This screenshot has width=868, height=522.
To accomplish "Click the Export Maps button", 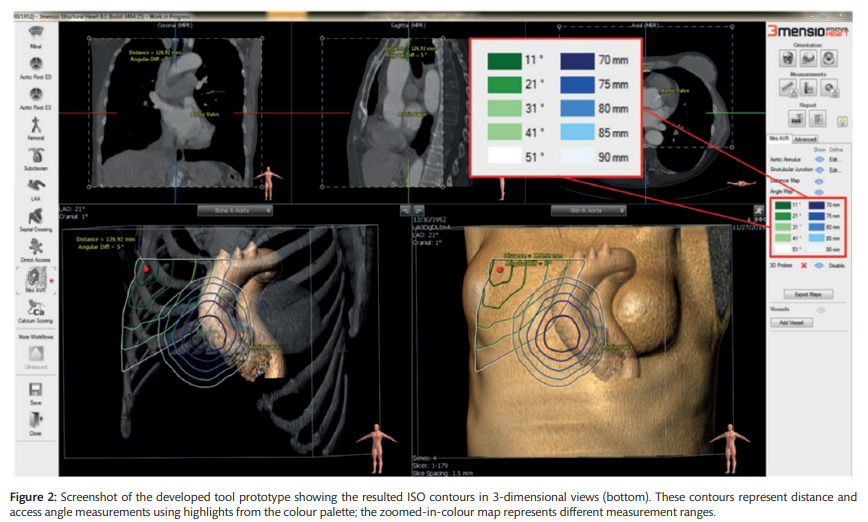I will coord(807,295).
